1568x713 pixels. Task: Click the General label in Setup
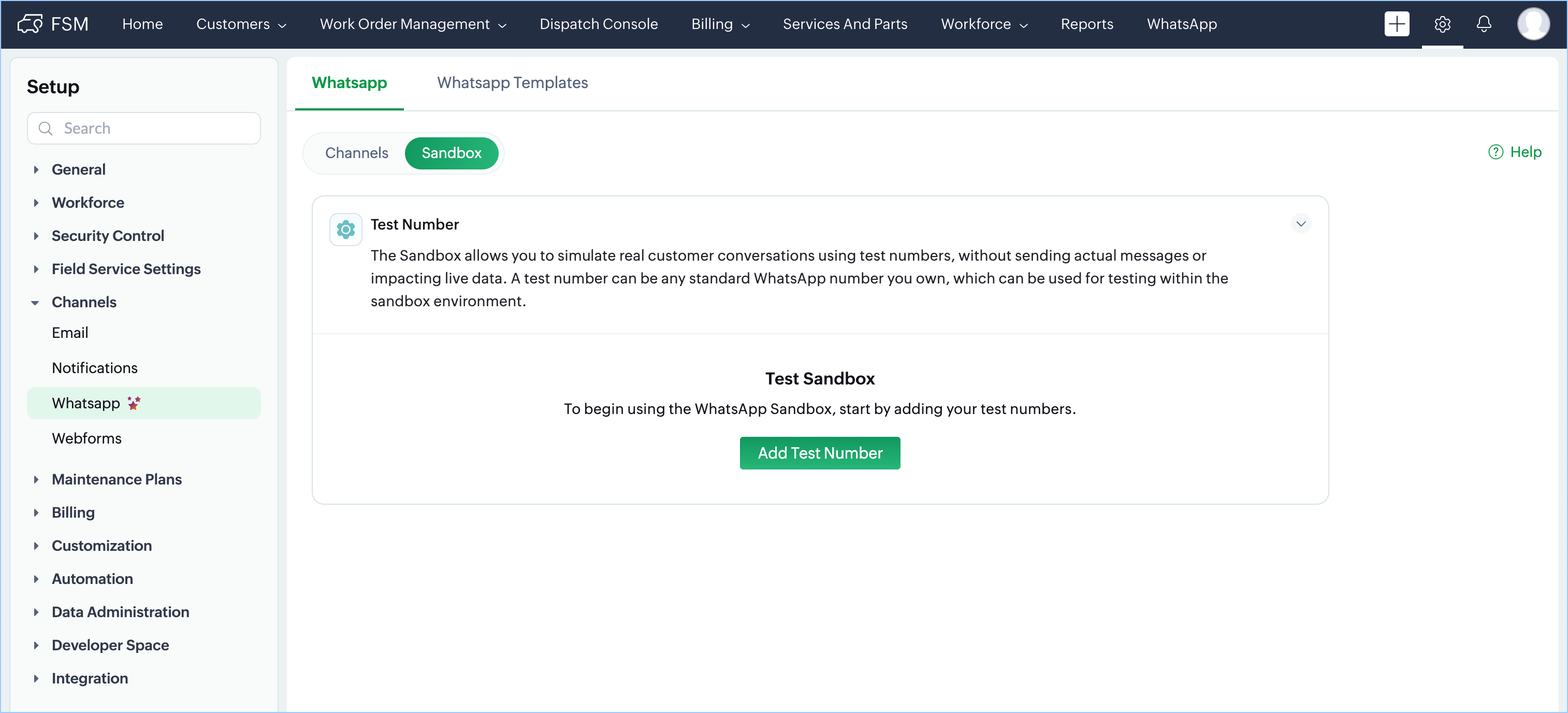(x=78, y=169)
